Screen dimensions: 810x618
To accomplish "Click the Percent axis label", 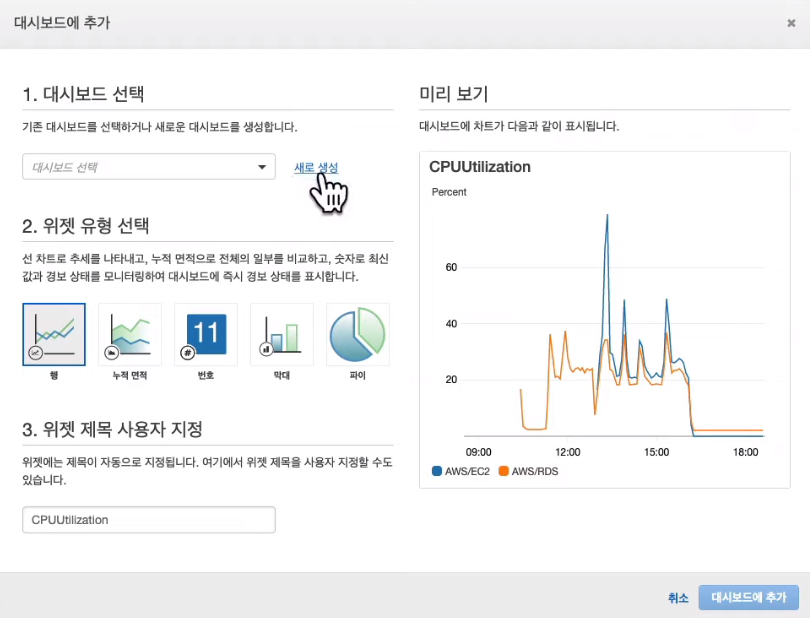I will click(449, 192).
